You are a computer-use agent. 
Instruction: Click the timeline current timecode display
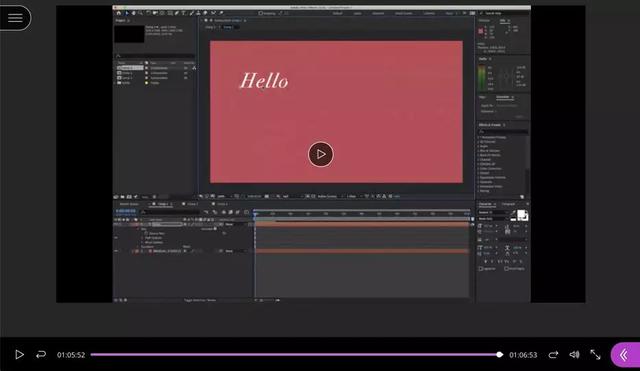(x=126, y=211)
